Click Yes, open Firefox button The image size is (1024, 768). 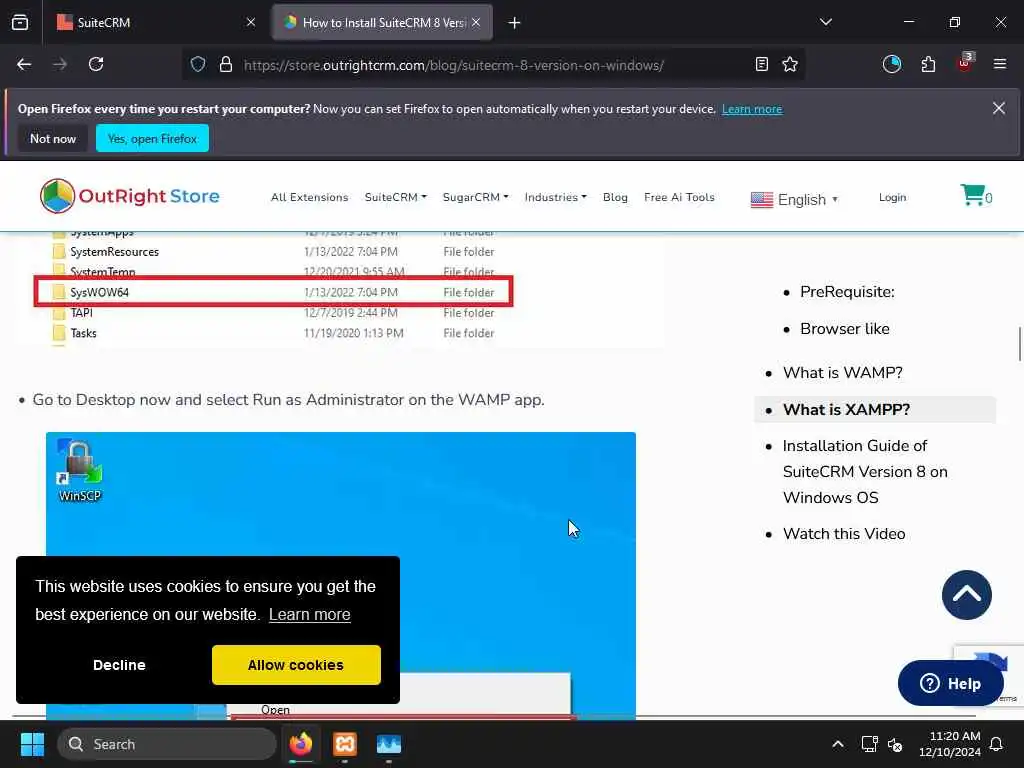click(x=152, y=138)
